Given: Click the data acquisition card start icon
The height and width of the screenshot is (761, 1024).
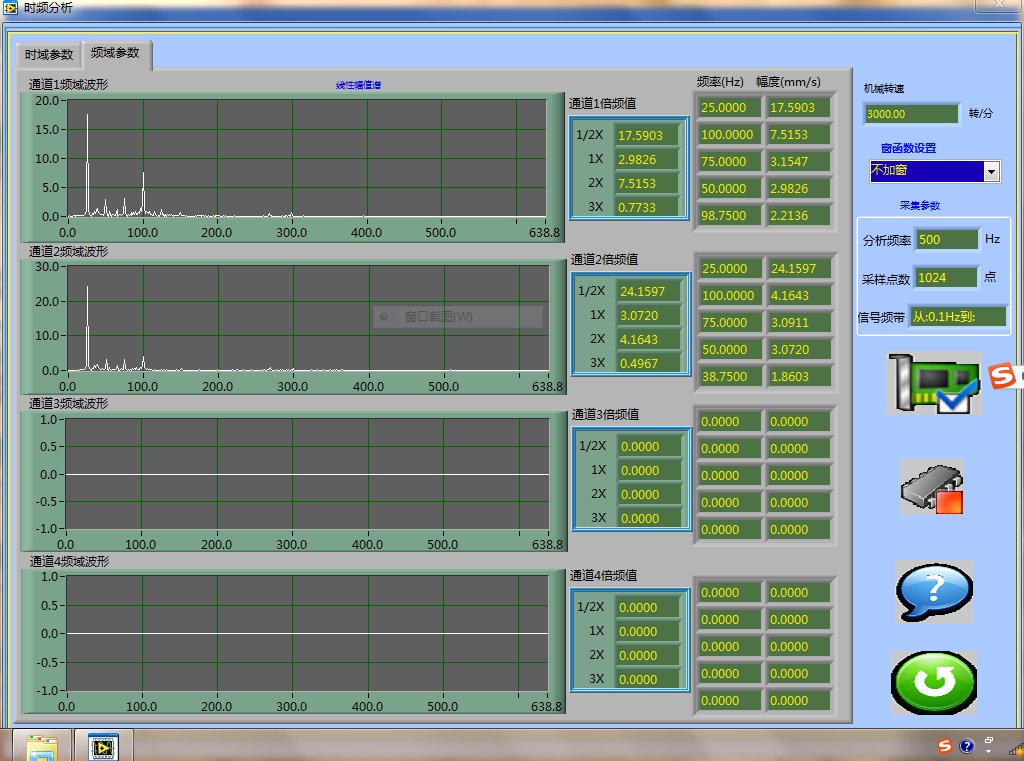Looking at the screenshot, I should click(933, 384).
